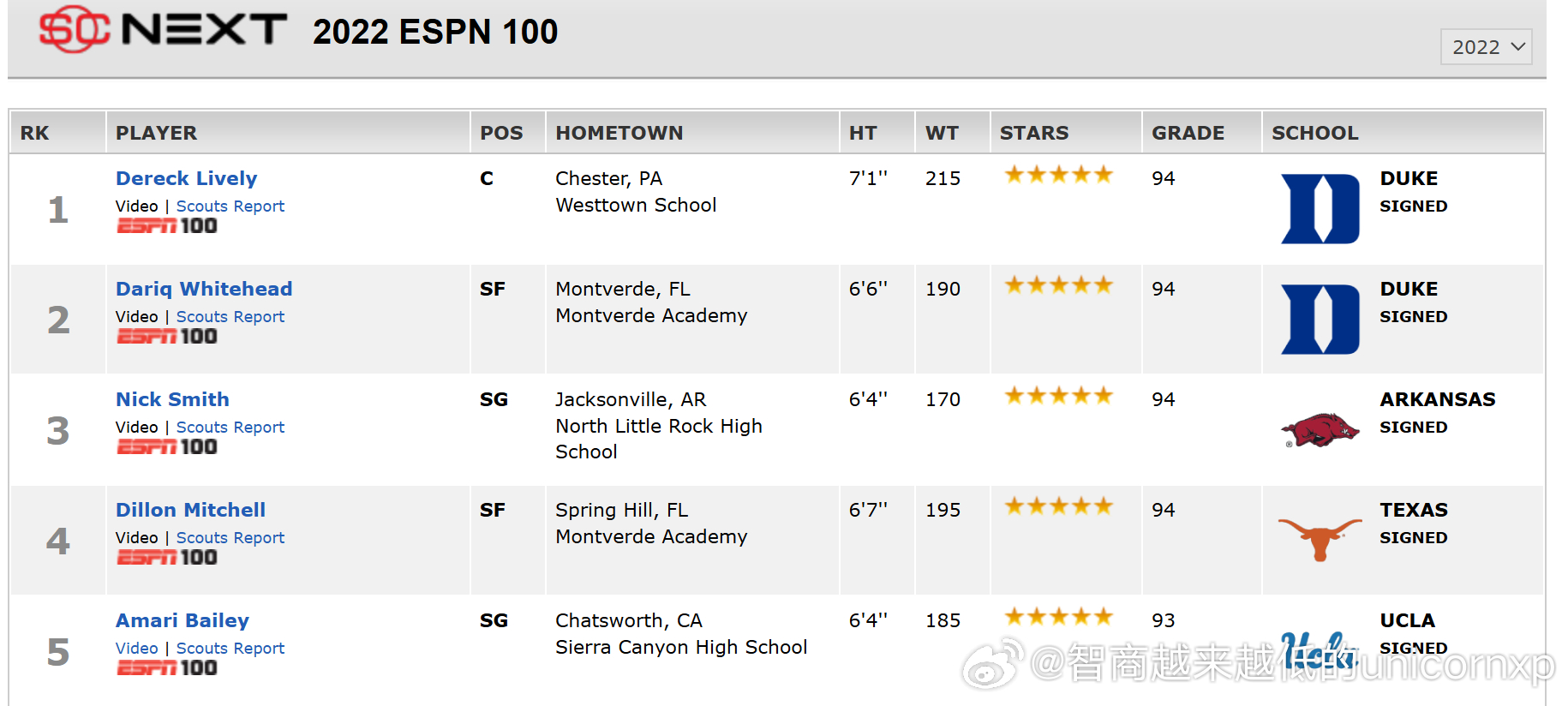
Task: Open Dillon Mitchell's Scouts Report
Action: (x=230, y=537)
